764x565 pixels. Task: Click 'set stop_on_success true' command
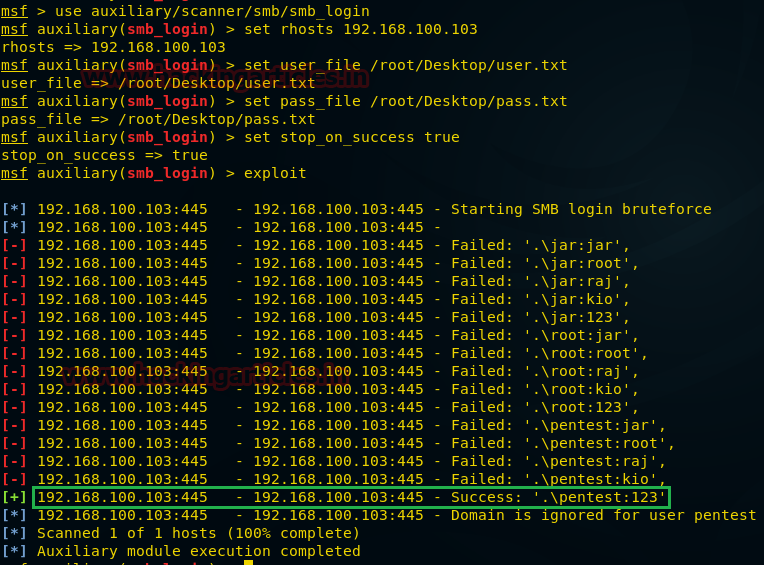pos(352,137)
